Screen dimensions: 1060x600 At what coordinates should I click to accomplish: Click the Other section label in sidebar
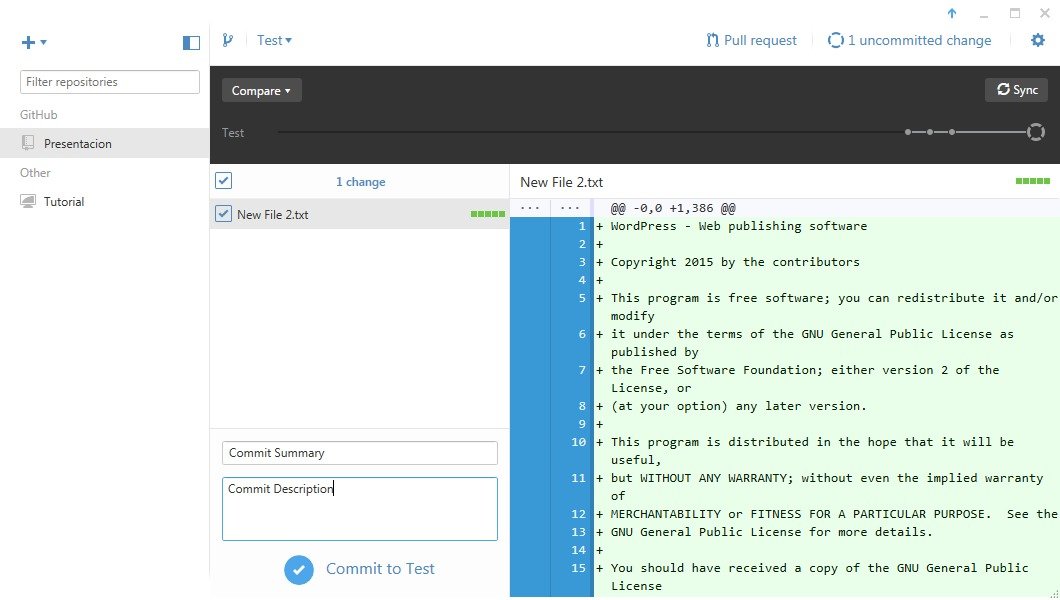point(35,173)
